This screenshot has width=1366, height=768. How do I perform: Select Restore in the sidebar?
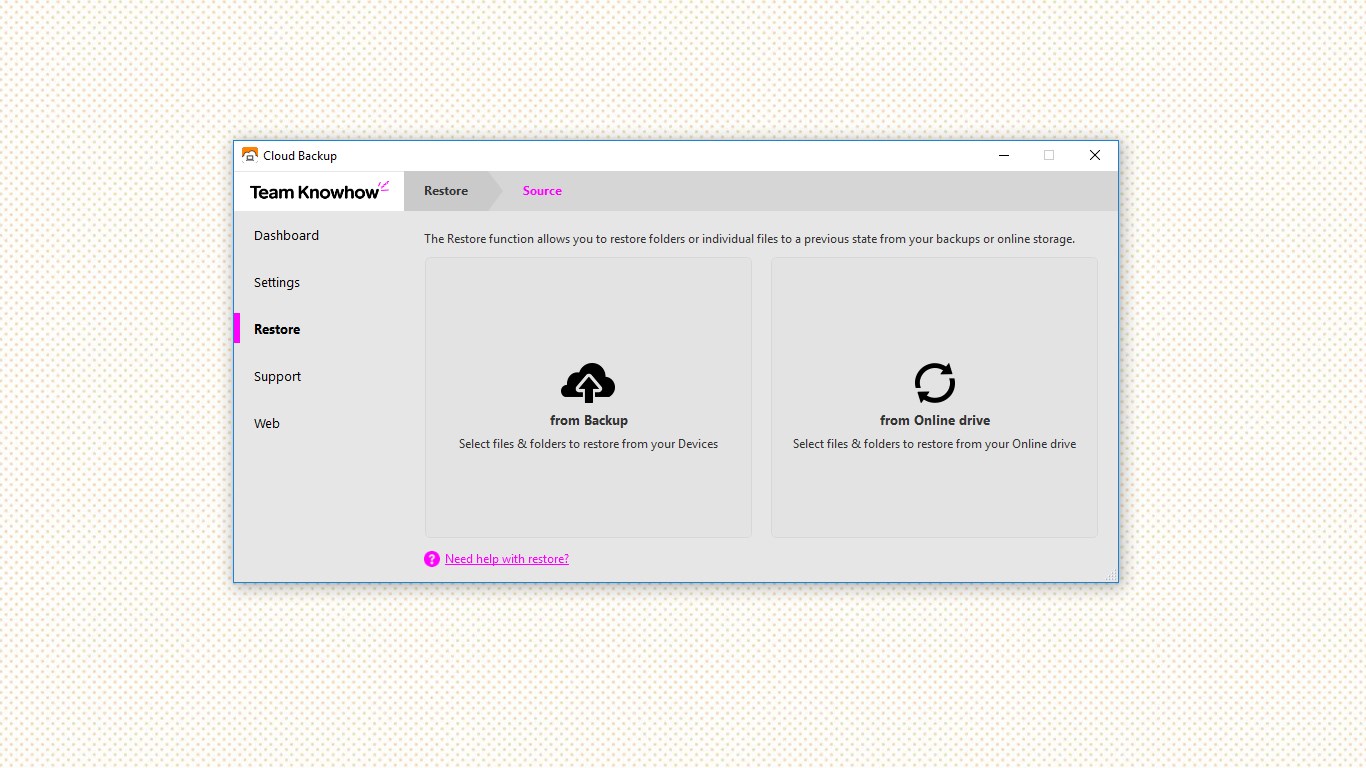tap(277, 329)
